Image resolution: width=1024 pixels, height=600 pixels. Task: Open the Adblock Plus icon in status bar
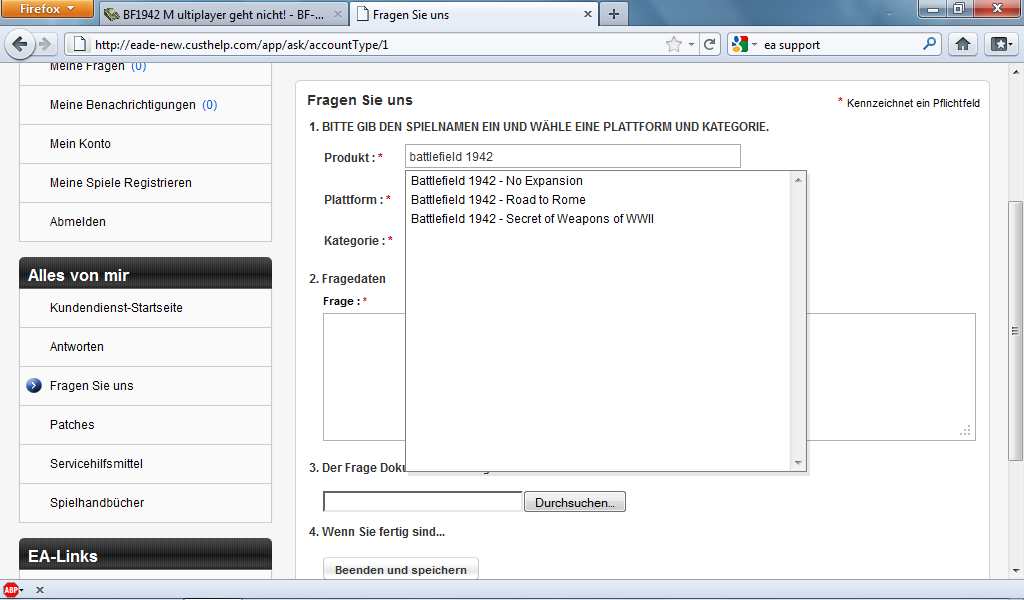click(11, 590)
